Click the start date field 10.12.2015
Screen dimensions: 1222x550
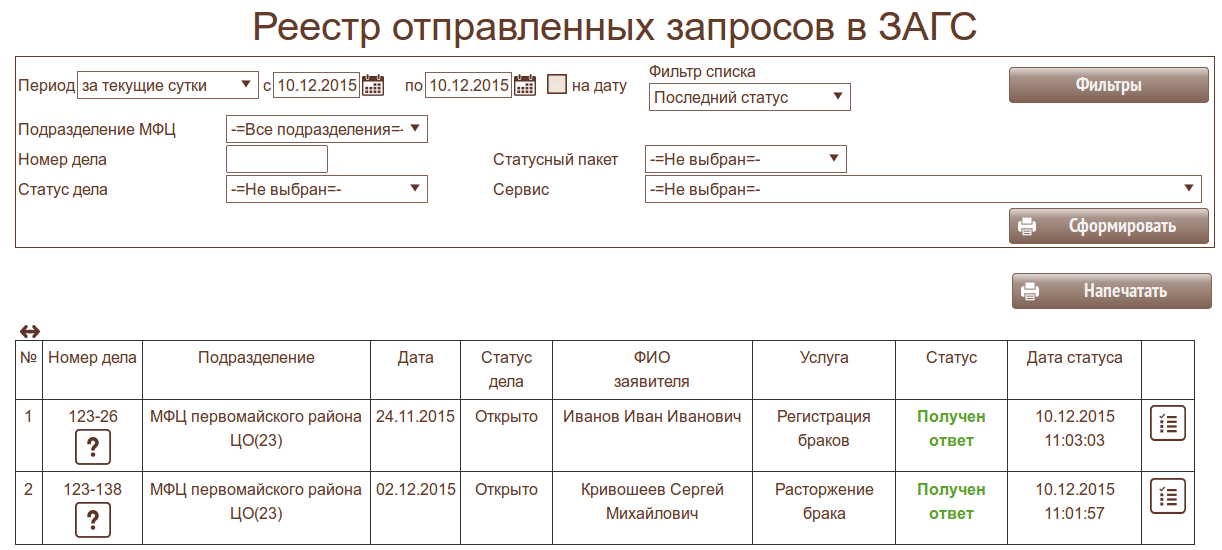click(x=316, y=86)
